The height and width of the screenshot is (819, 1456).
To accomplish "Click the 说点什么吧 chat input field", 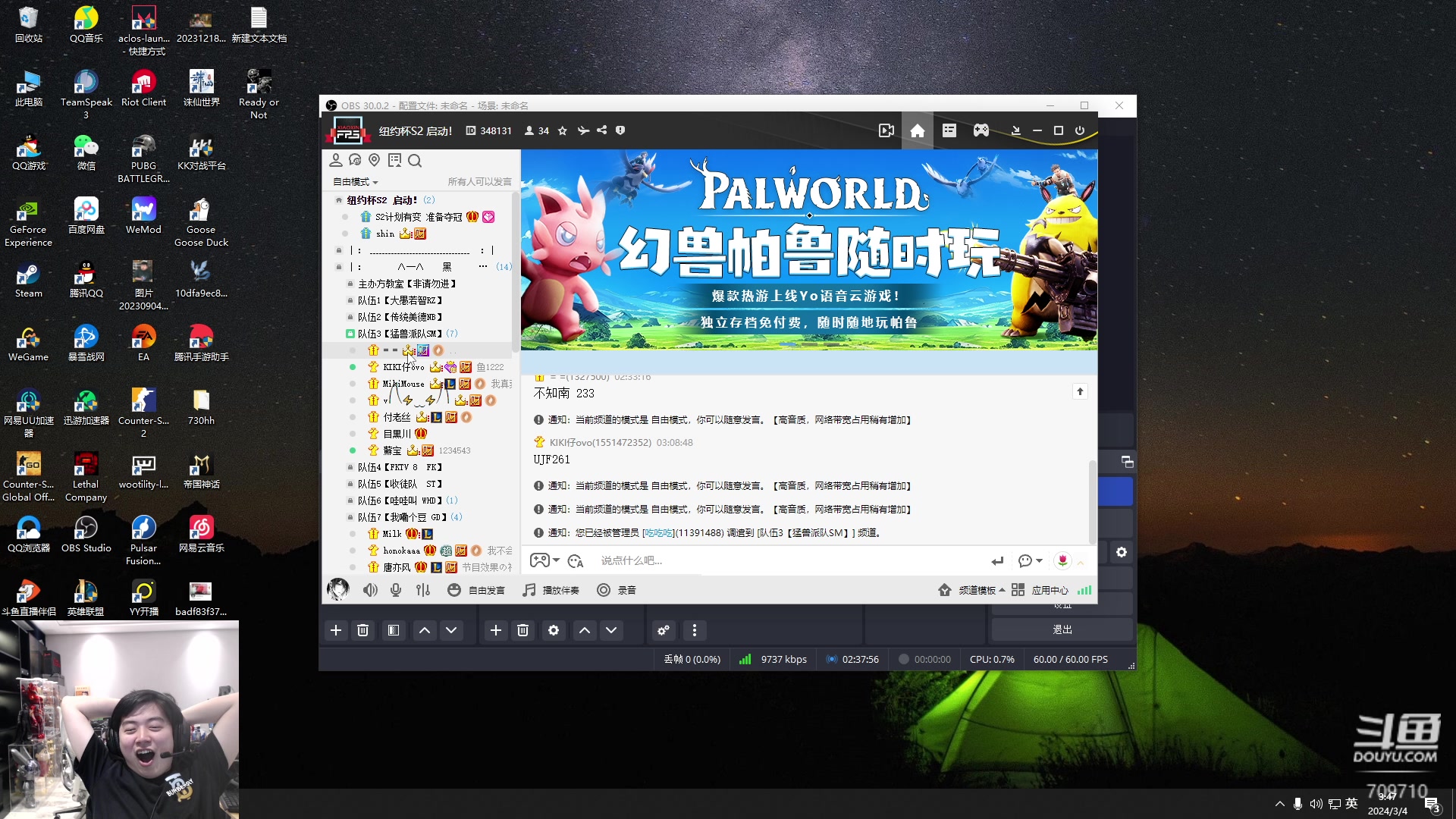I will click(682, 560).
